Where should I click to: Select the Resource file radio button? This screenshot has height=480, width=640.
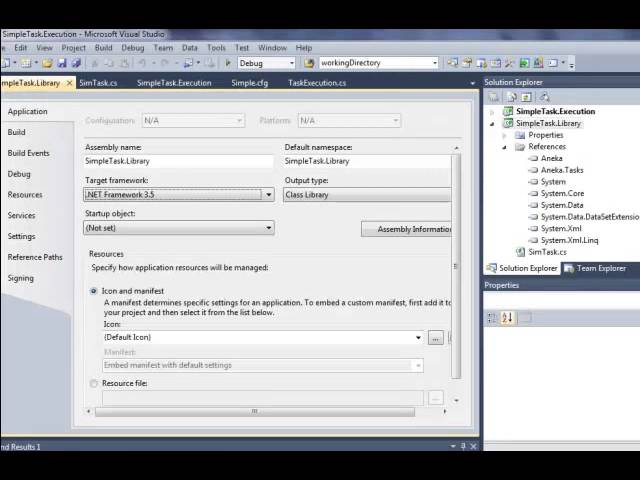coord(93,383)
